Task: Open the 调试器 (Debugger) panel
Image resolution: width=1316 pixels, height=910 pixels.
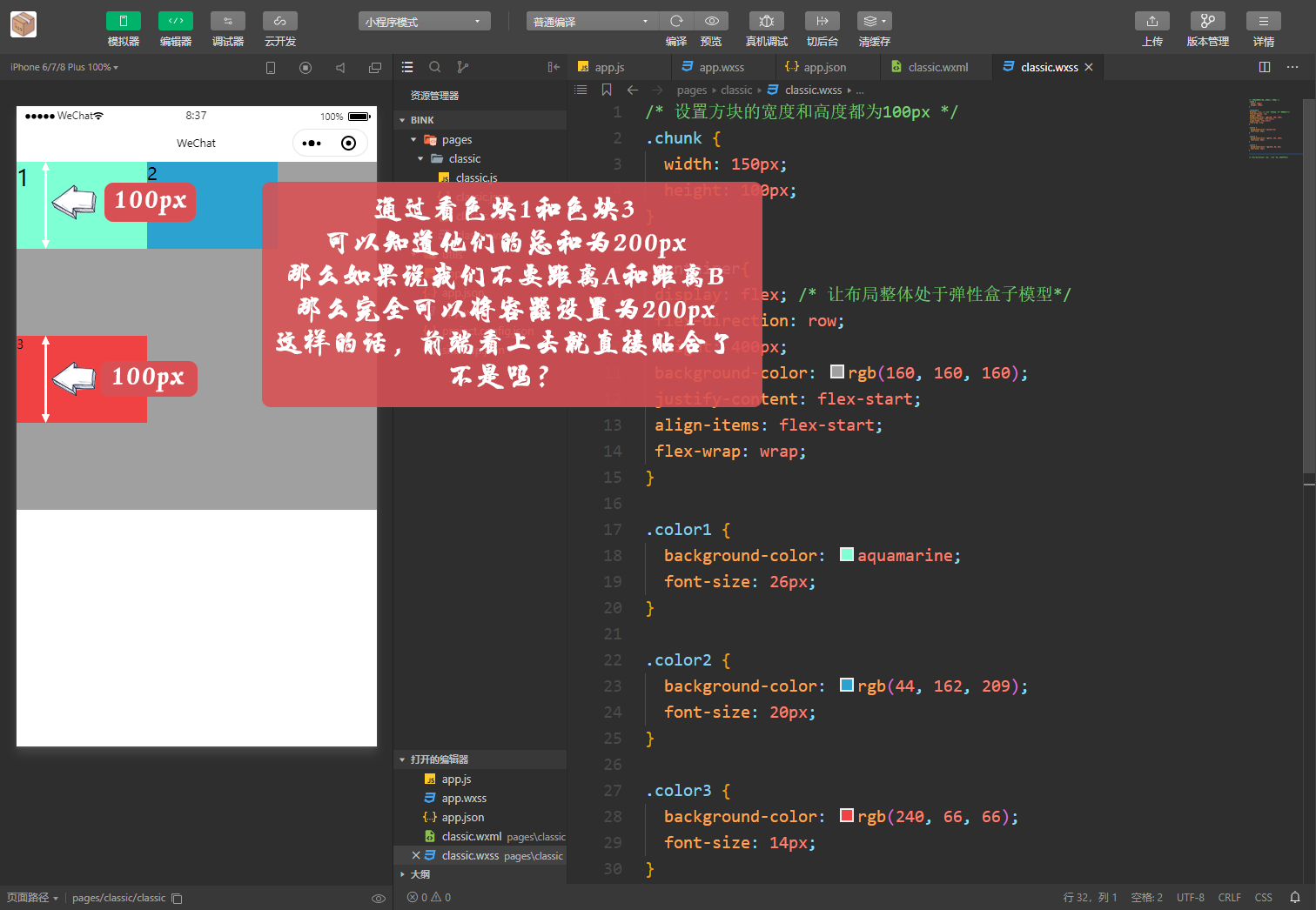Action: tap(227, 29)
